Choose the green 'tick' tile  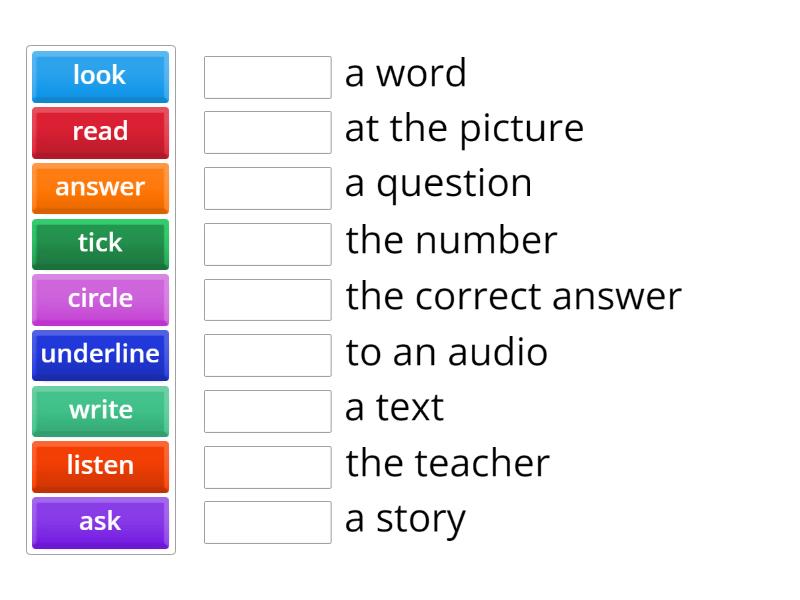coord(100,243)
